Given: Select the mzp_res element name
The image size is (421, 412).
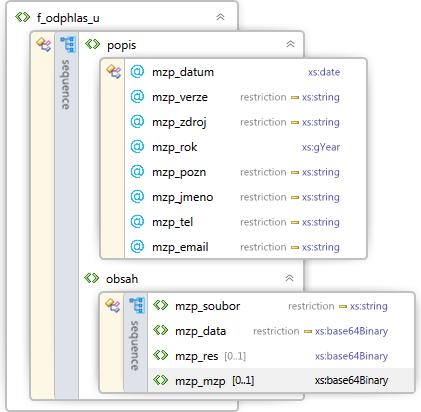Looking at the screenshot, I should (x=197, y=356).
